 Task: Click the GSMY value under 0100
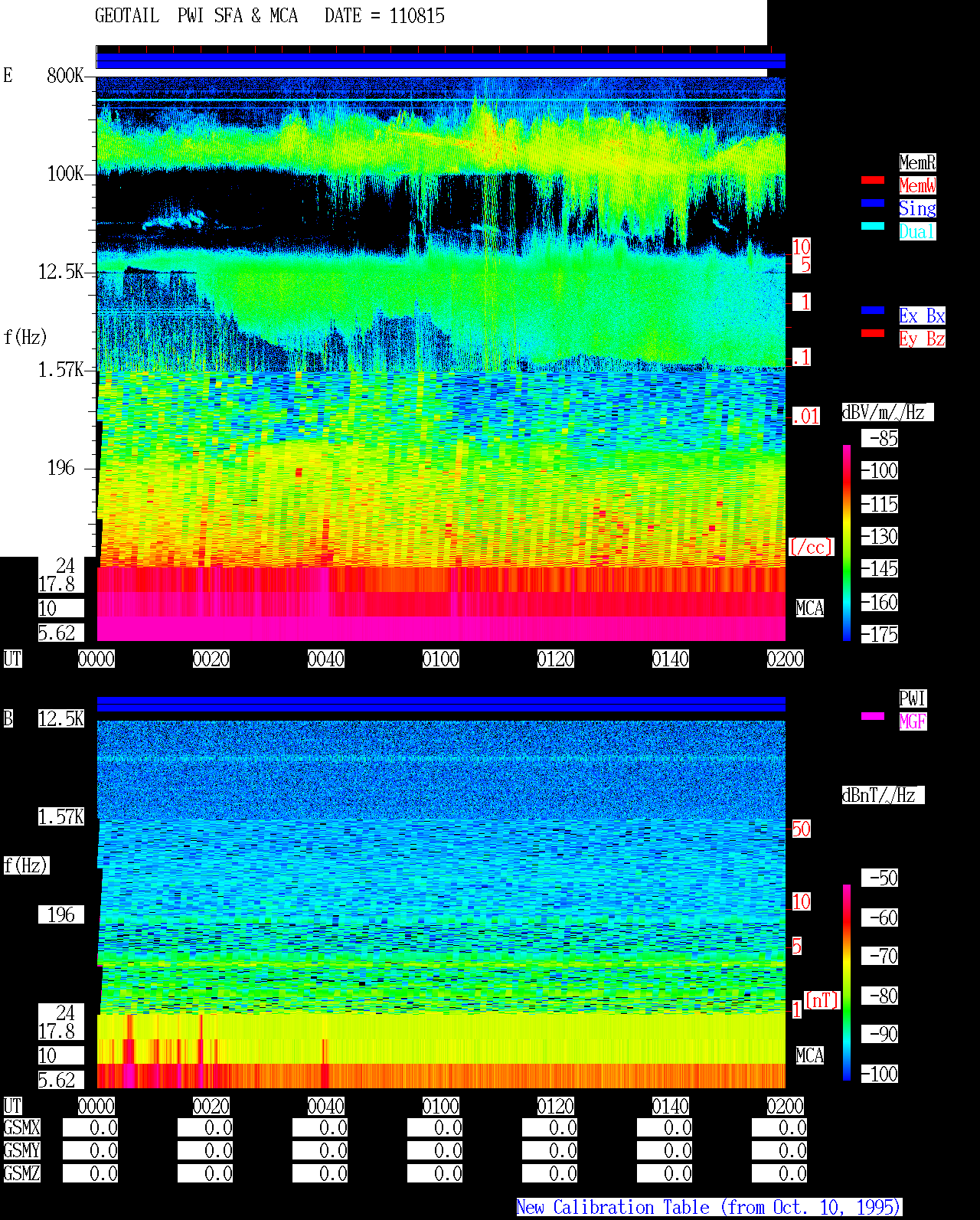(x=435, y=1150)
